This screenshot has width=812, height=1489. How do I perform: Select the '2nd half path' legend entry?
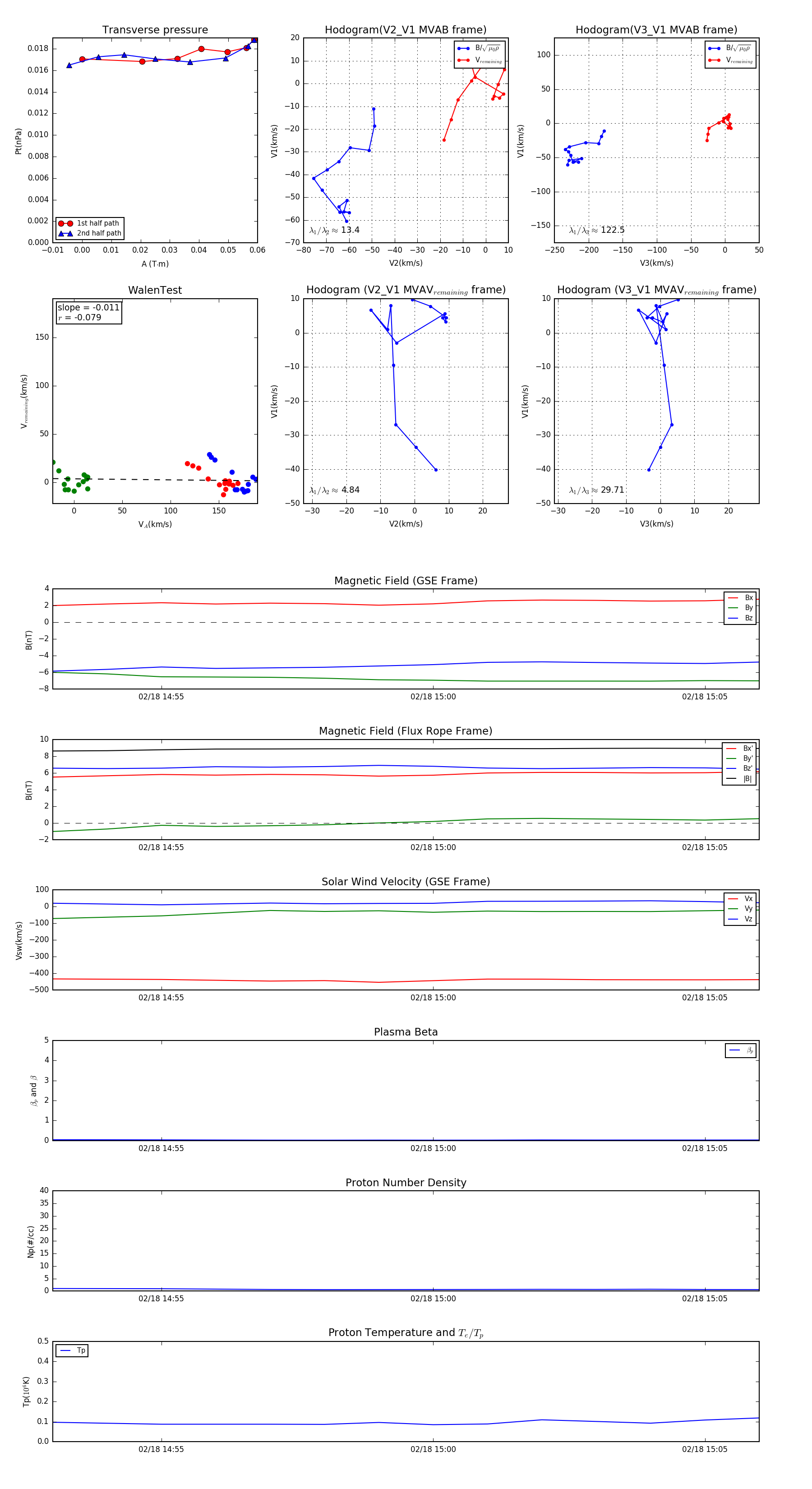tap(90, 234)
